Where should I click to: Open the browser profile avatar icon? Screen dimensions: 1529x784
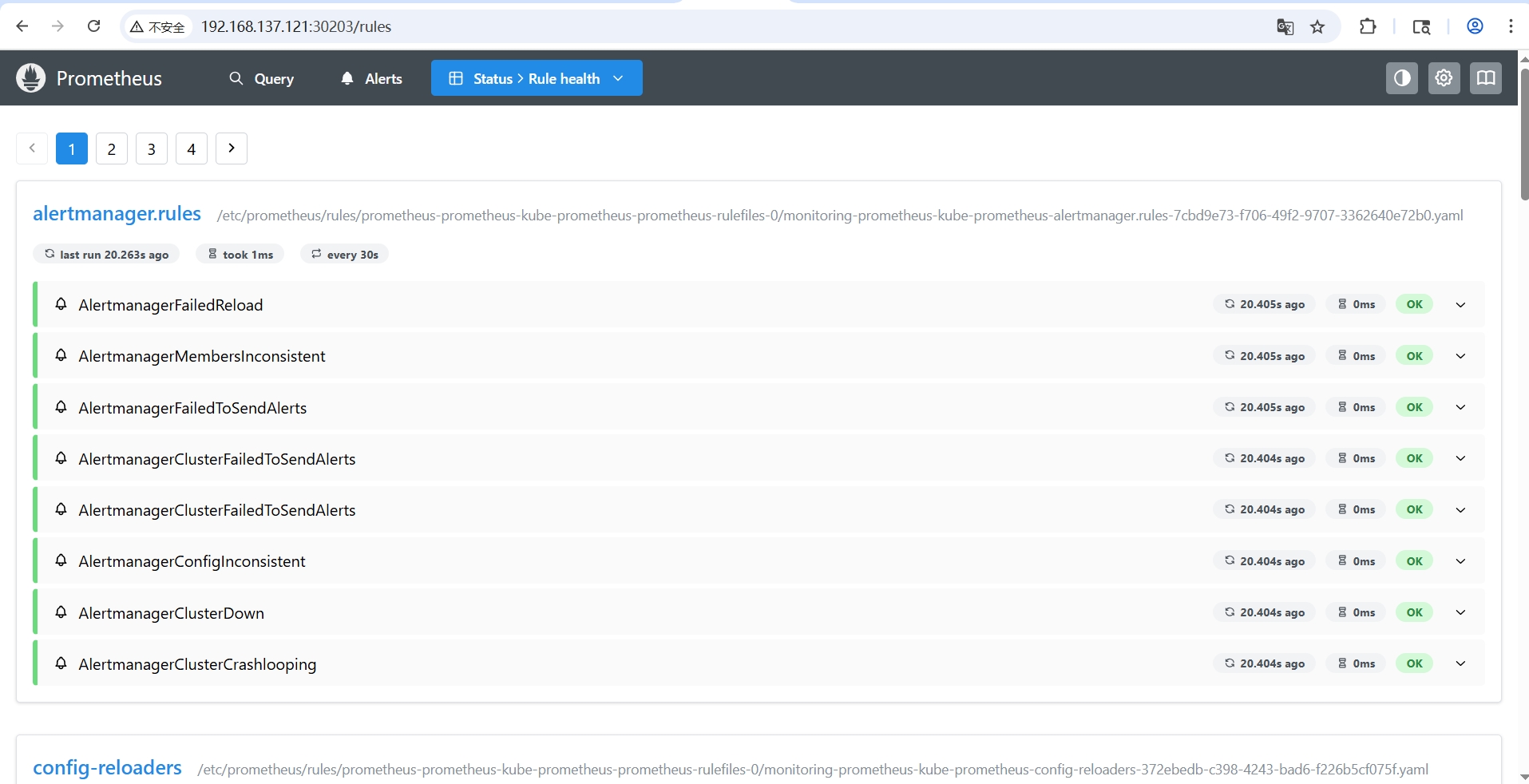(1475, 26)
